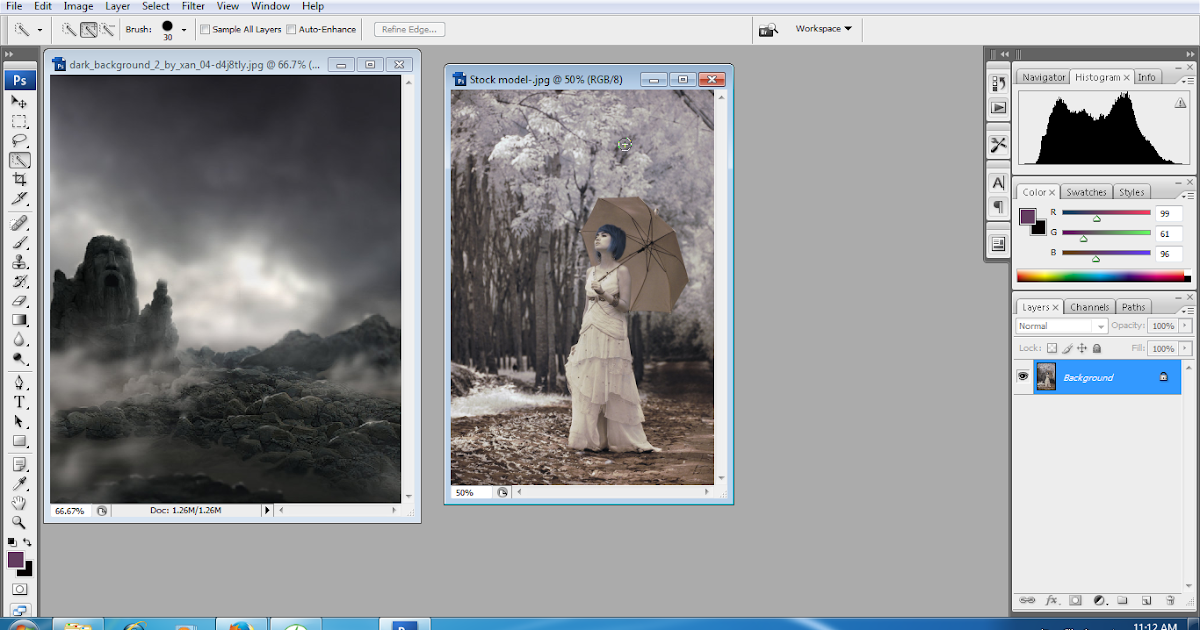Add a layer mask to the Background layer

pyautogui.click(x=1075, y=601)
